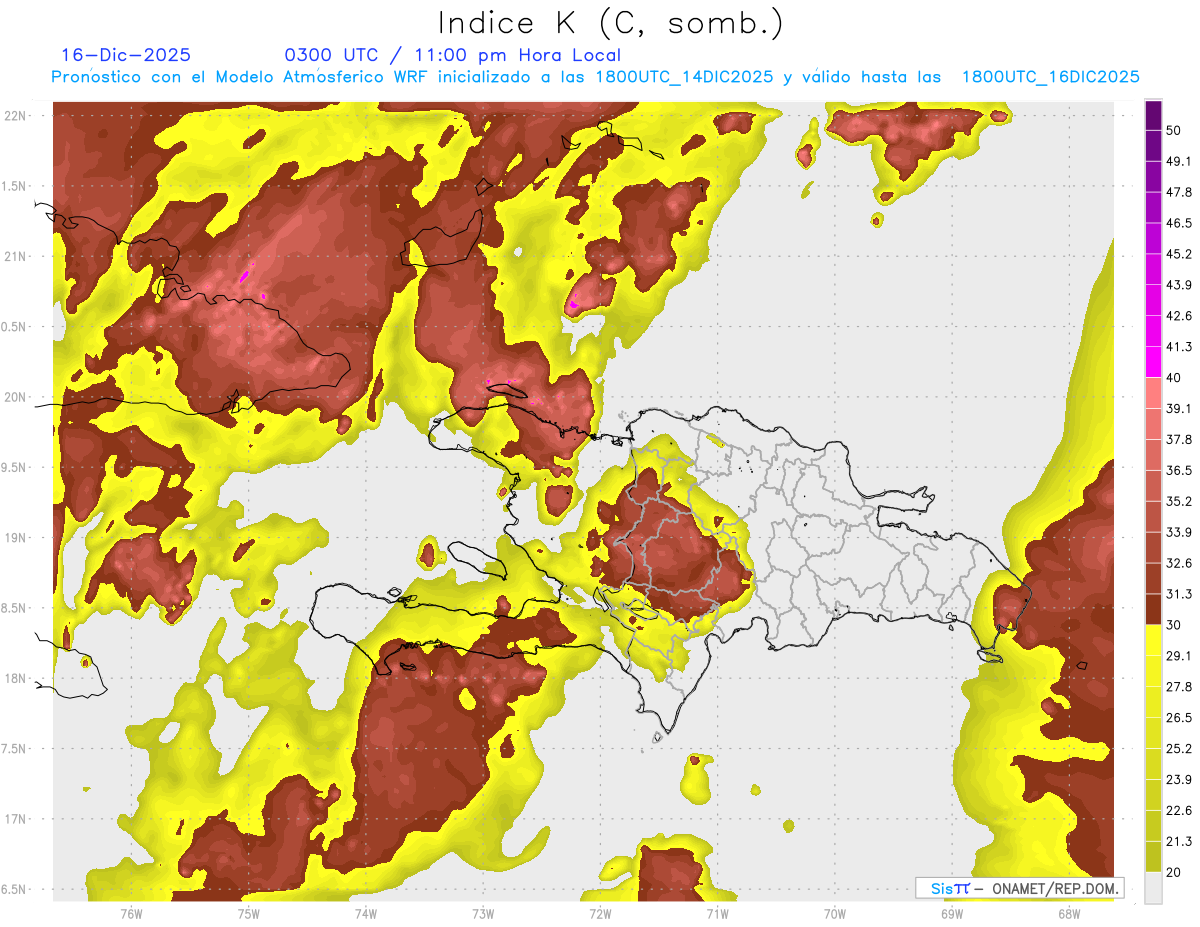Select the colorbar value "49.1"
1200x927 pixels.
point(1178,160)
